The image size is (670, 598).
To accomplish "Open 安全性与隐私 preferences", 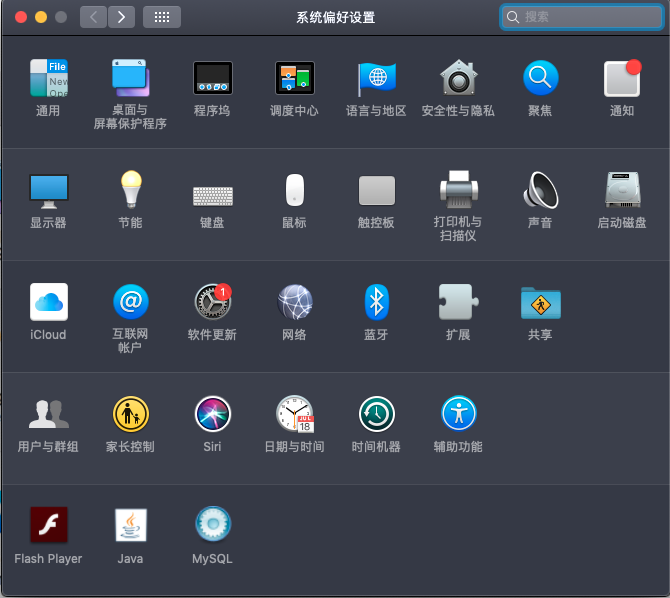I will point(458,77).
